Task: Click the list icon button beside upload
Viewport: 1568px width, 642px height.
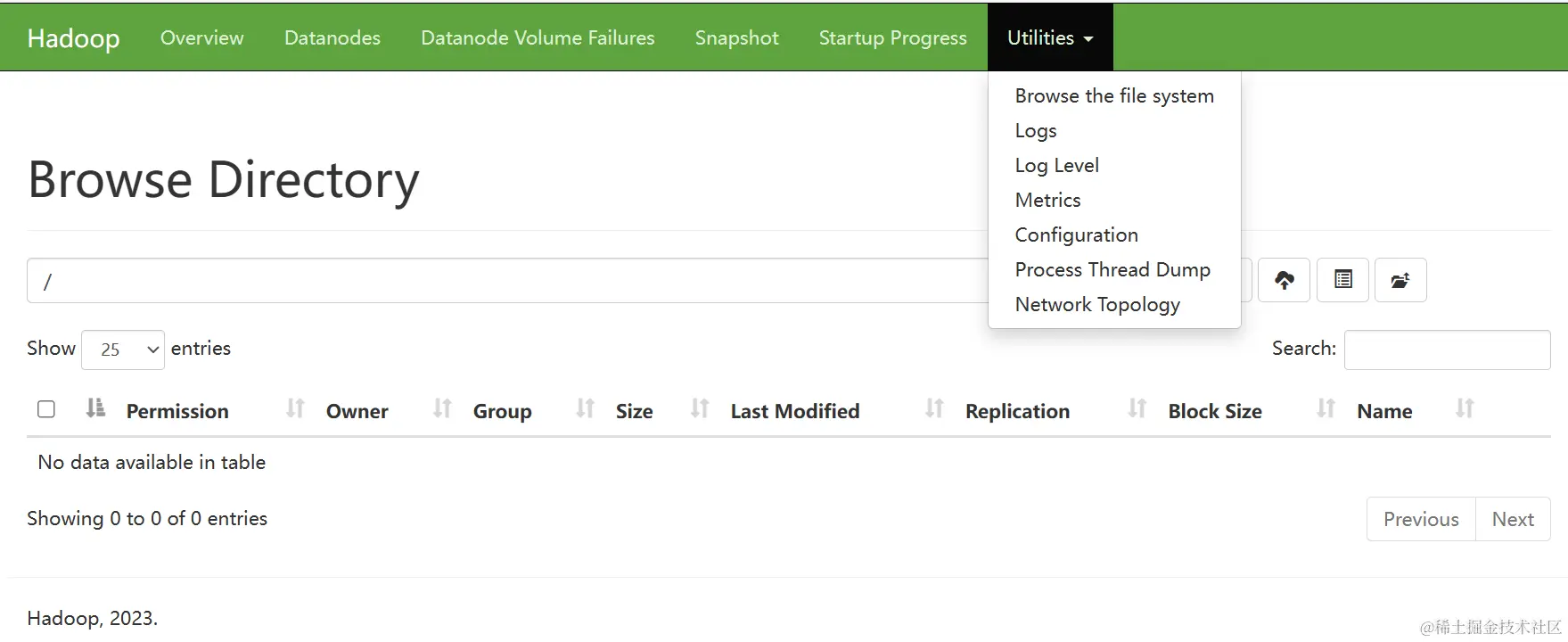Action: click(x=1342, y=281)
